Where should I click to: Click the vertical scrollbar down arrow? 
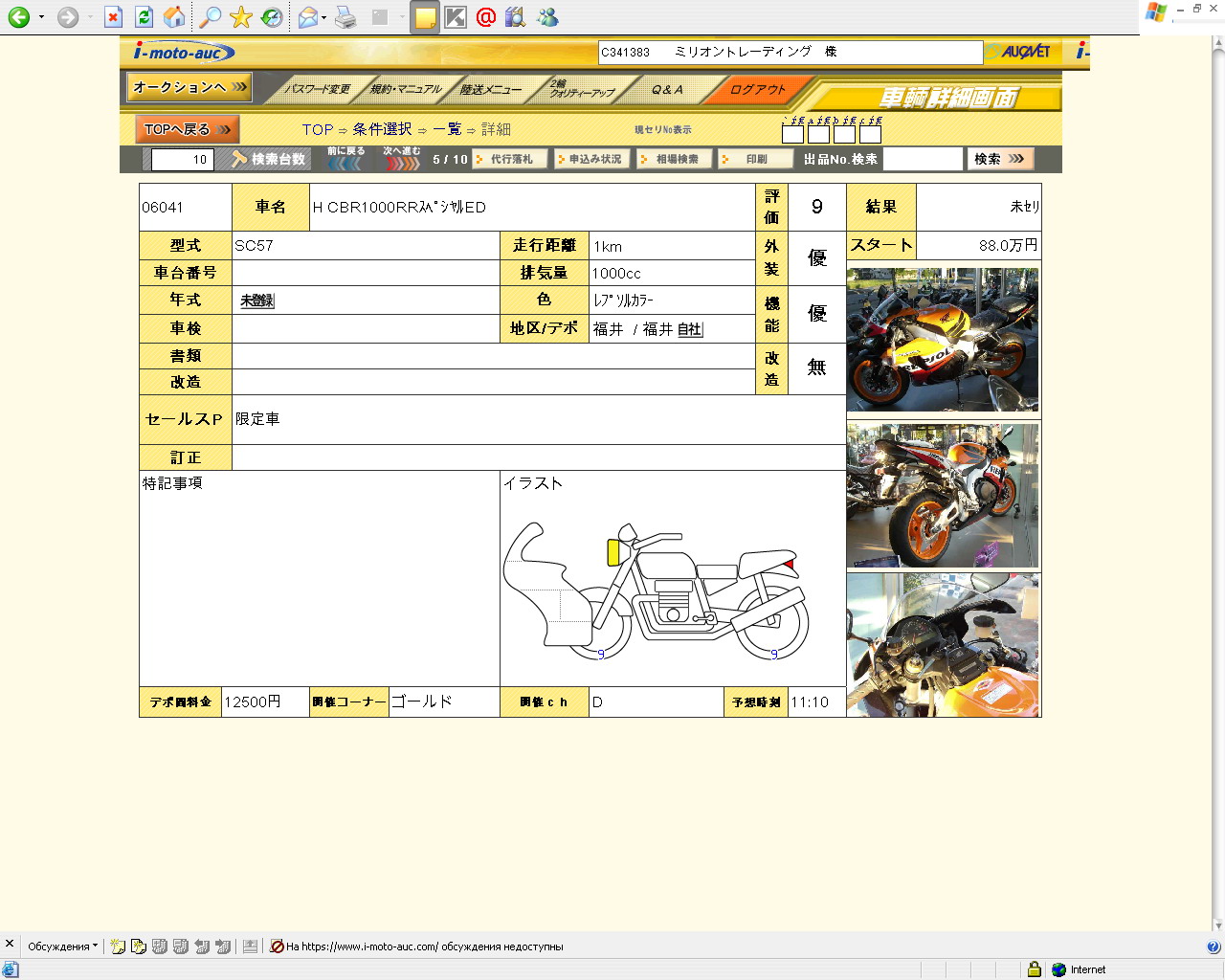tap(1218, 925)
